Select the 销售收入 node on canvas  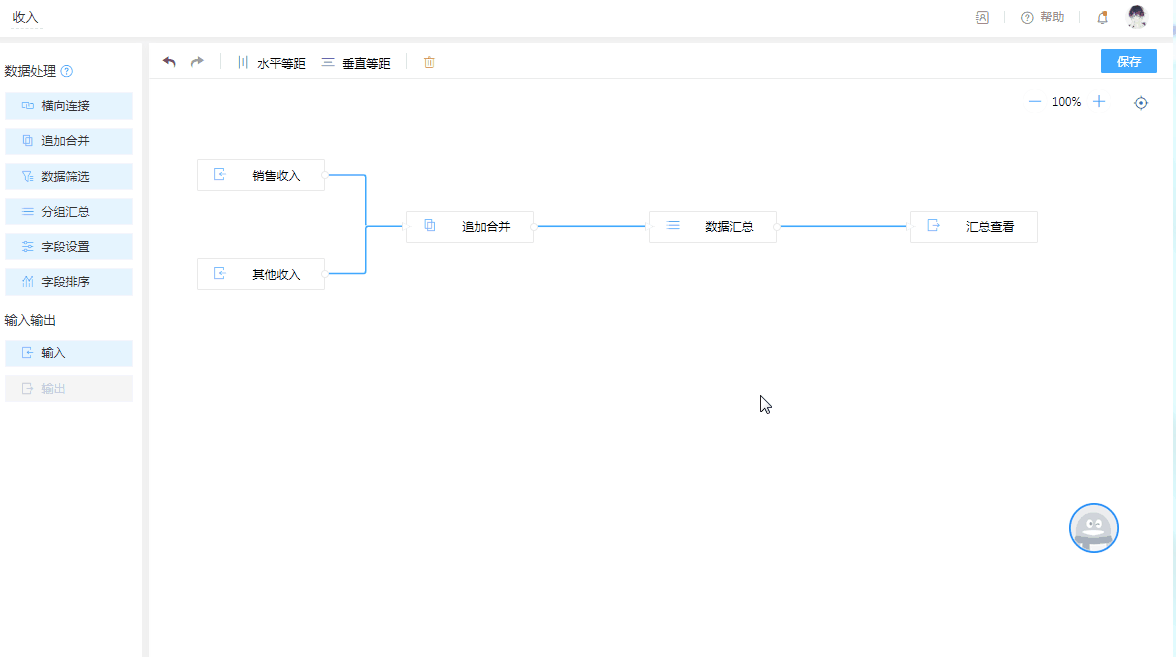coord(261,175)
